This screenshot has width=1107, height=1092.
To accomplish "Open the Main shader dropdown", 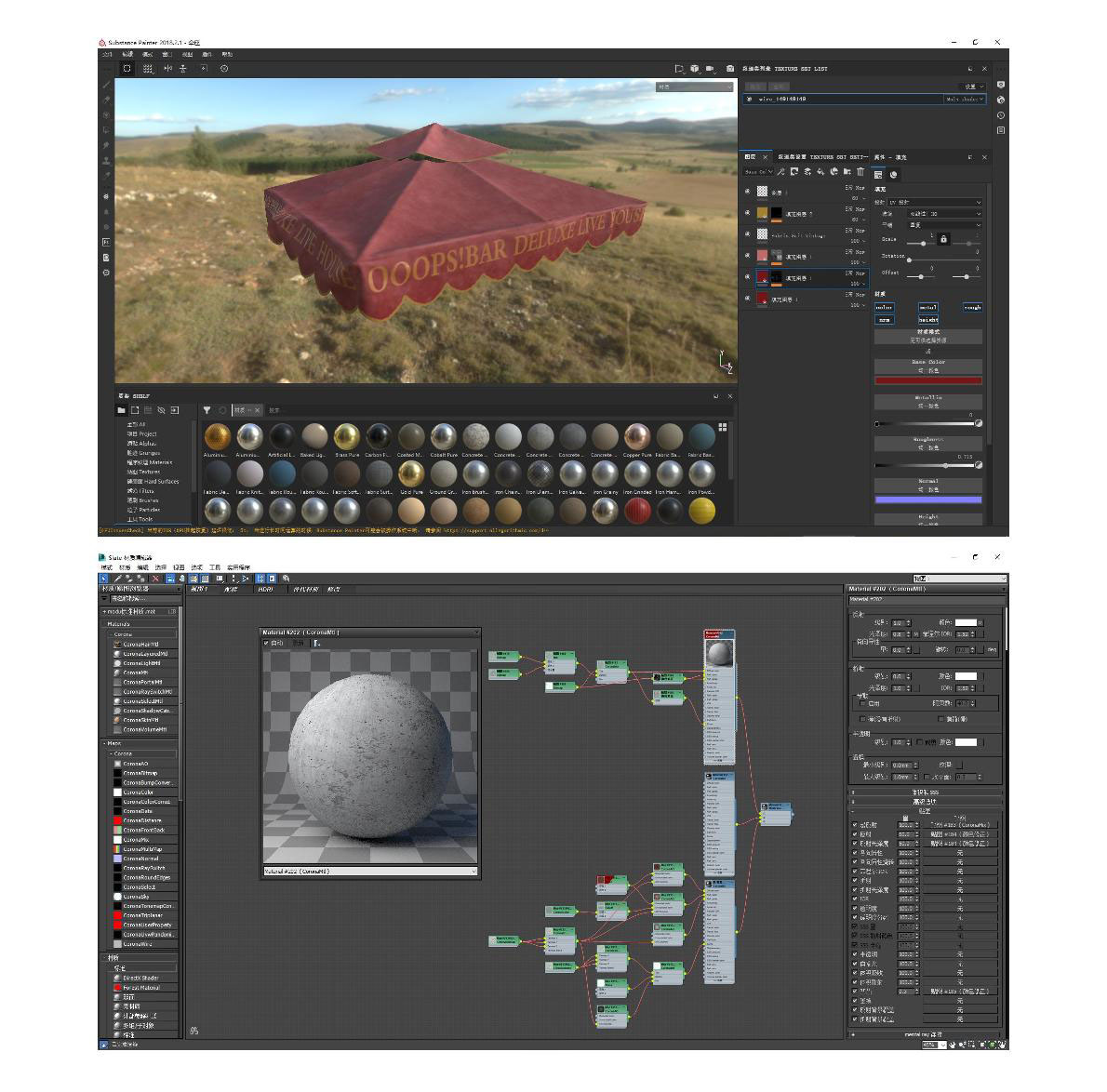I will click(x=965, y=100).
